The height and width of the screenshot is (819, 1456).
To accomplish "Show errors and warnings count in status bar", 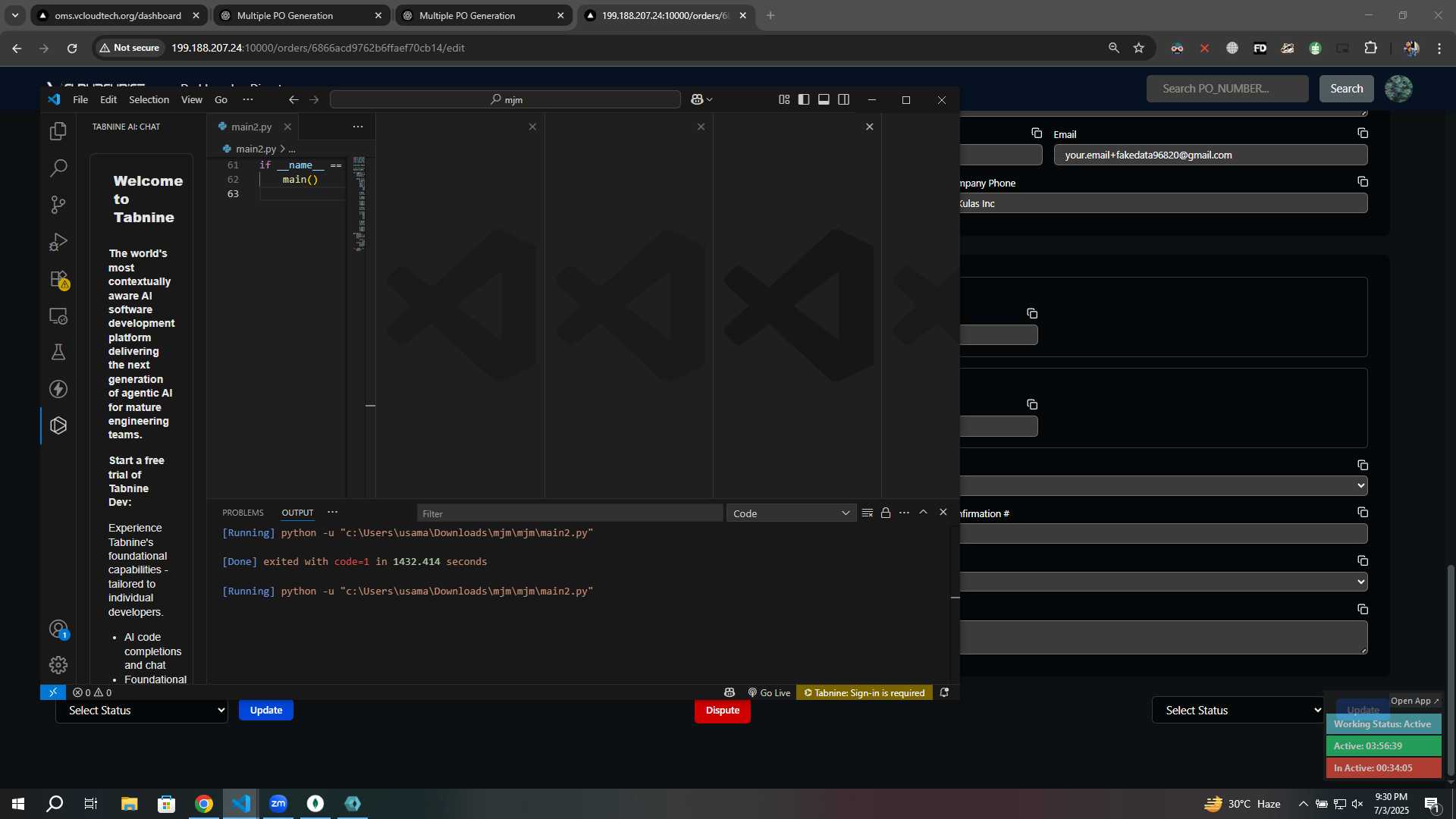I will click(x=92, y=692).
